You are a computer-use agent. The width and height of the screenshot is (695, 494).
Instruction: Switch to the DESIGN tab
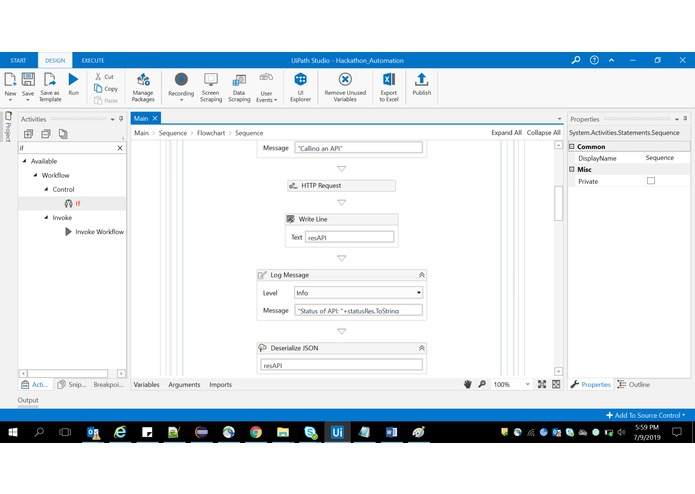point(55,60)
